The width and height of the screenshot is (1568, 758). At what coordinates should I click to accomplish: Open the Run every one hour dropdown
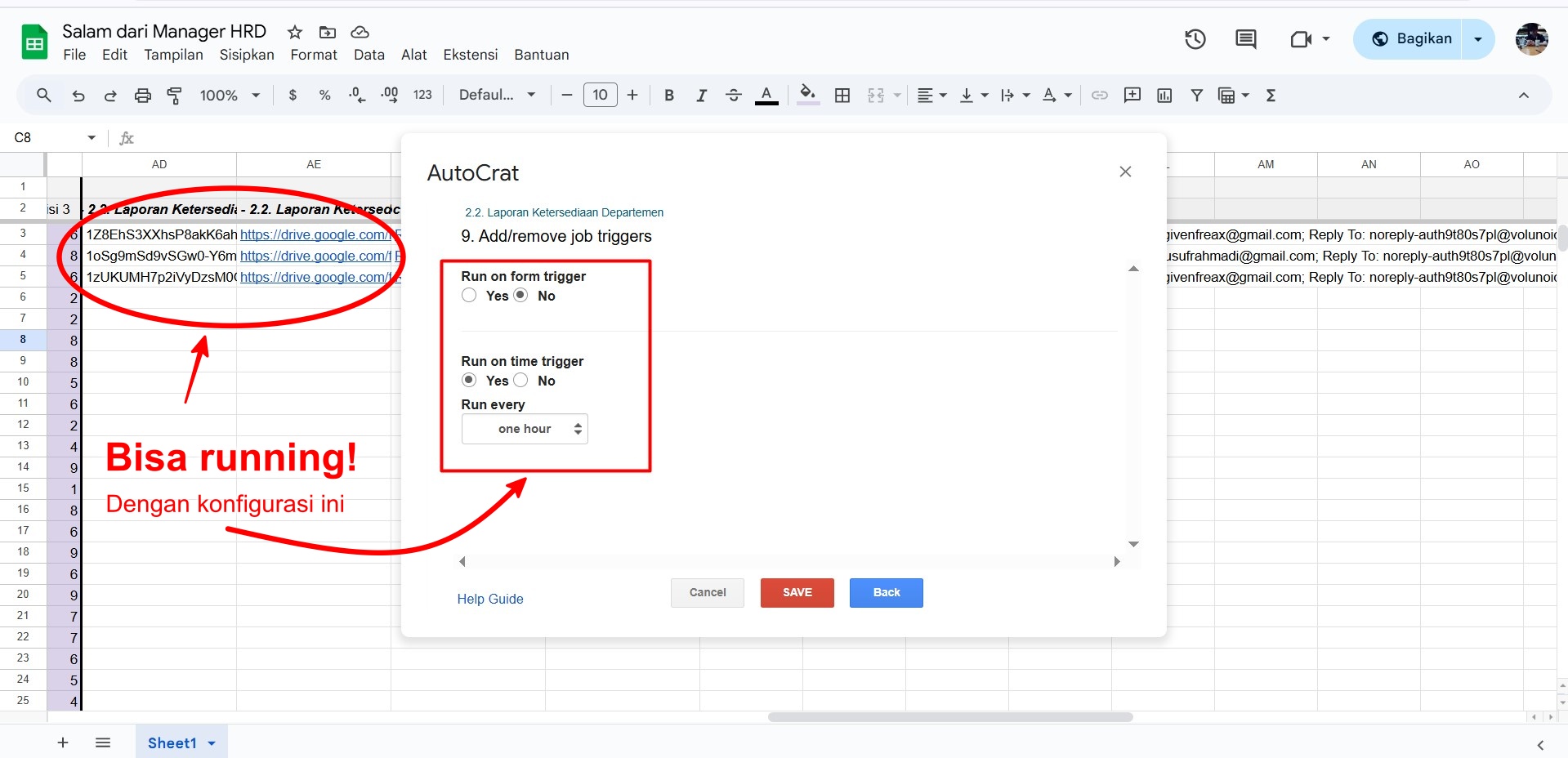coord(525,429)
